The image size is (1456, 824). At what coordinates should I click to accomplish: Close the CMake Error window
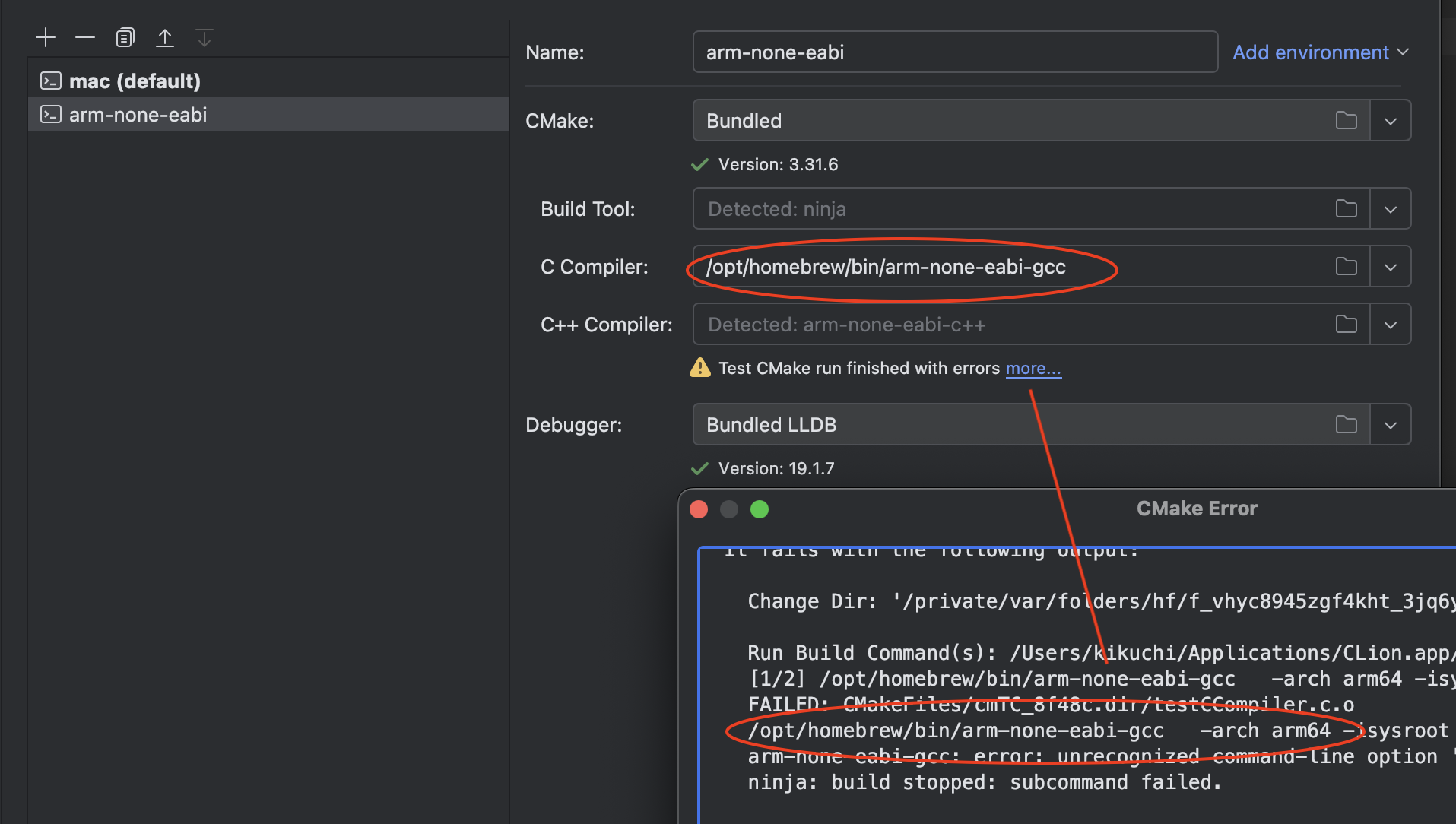pos(699,509)
